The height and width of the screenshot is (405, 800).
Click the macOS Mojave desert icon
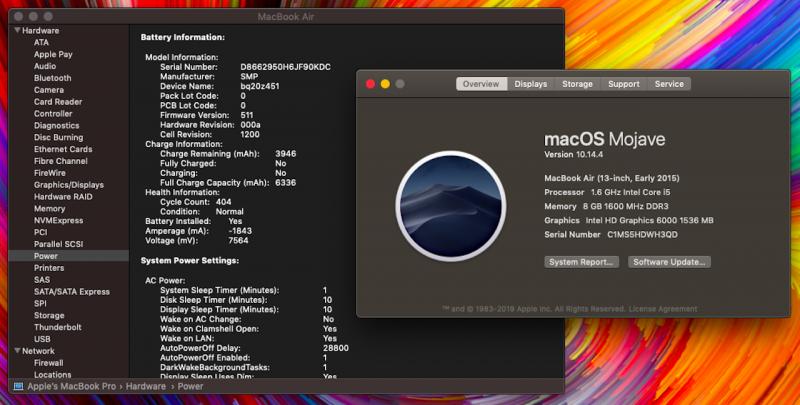[x=451, y=206]
